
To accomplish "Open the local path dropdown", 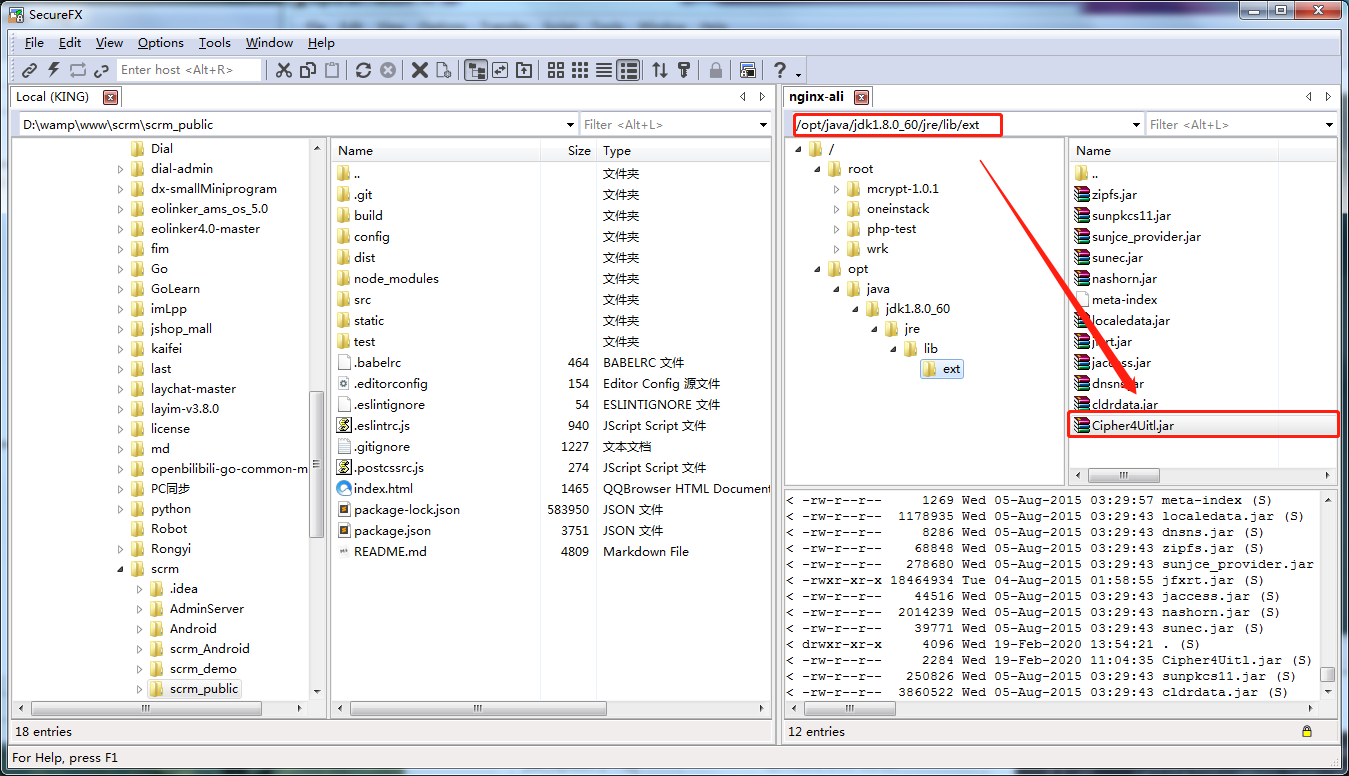I will pos(570,125).
